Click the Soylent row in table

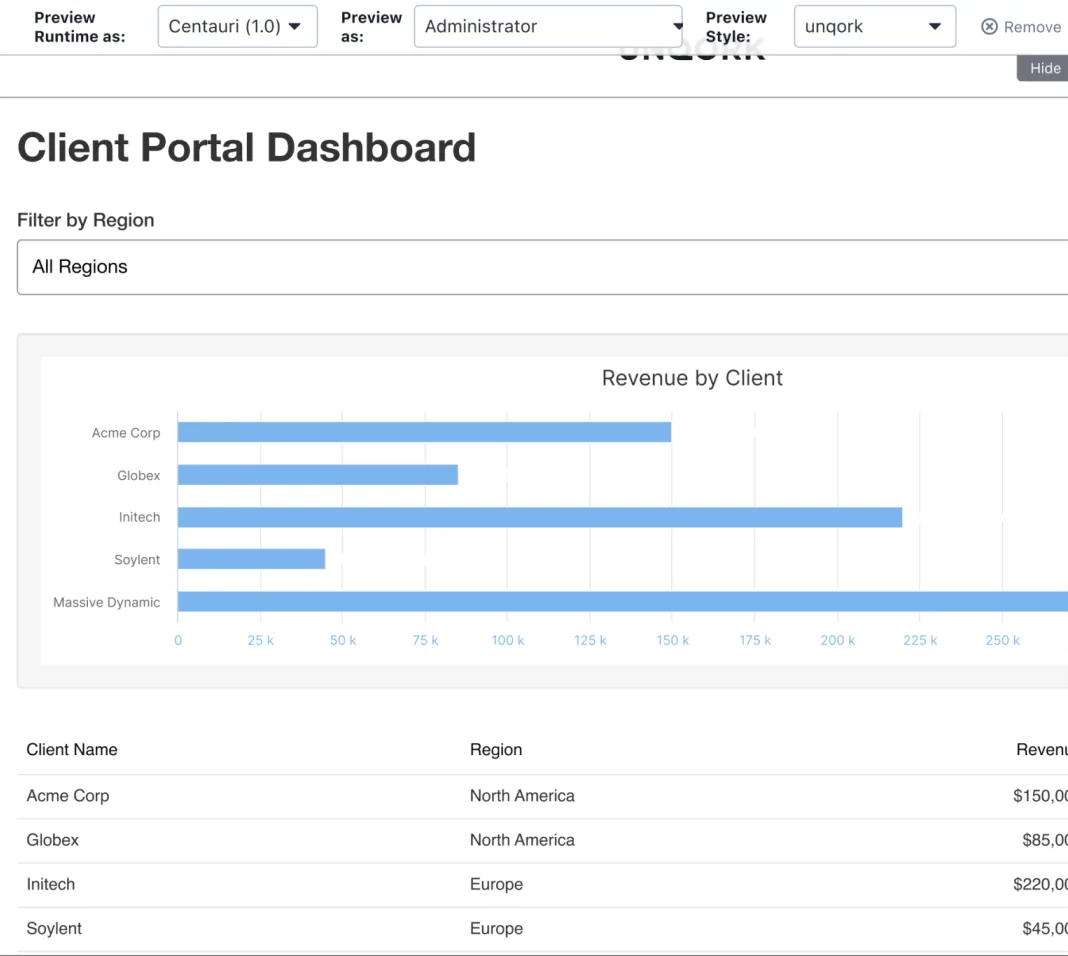coord(542,929)
